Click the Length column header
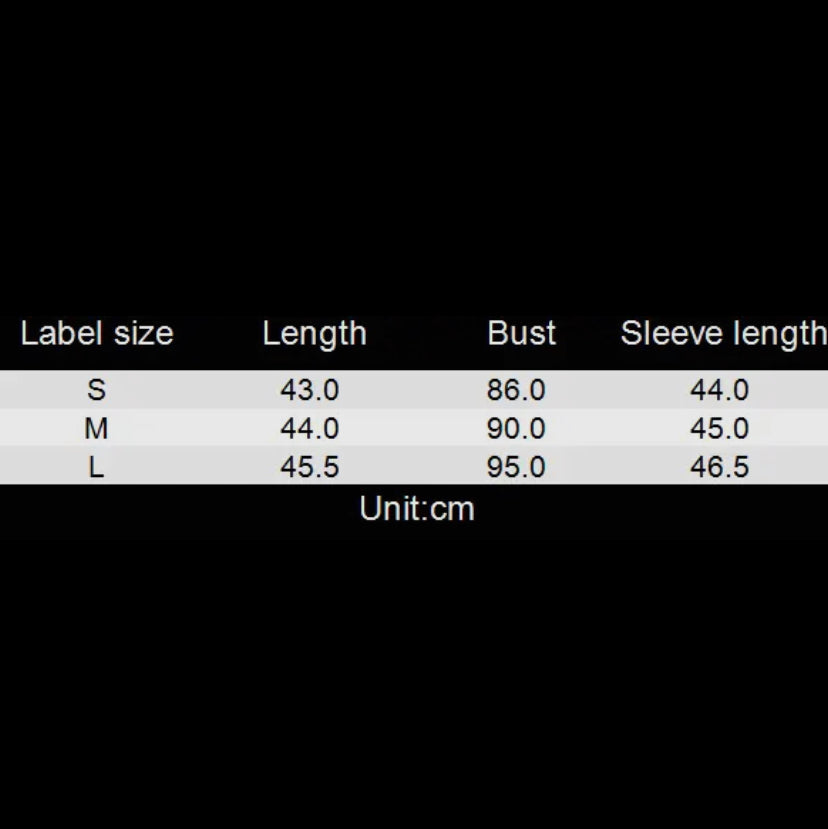This screenshot has height=829, width=828. tap(314, 333)
